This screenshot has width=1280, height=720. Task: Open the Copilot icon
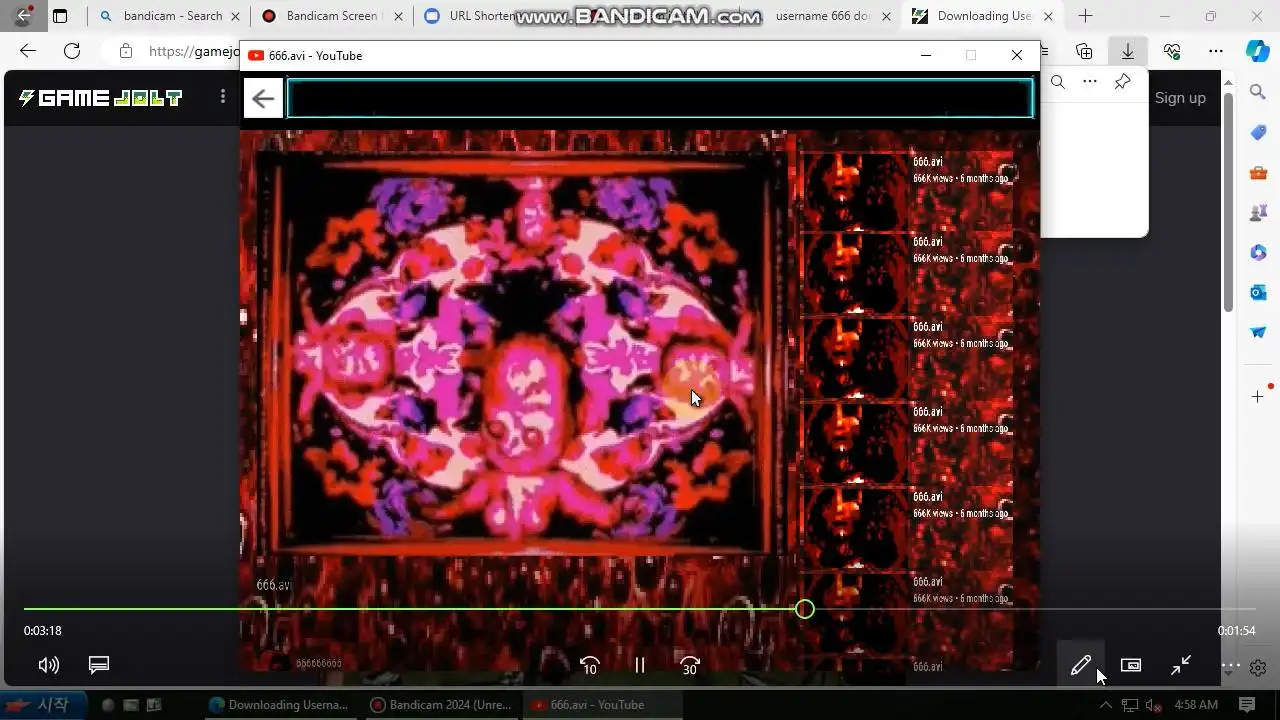pos(1258,51)
